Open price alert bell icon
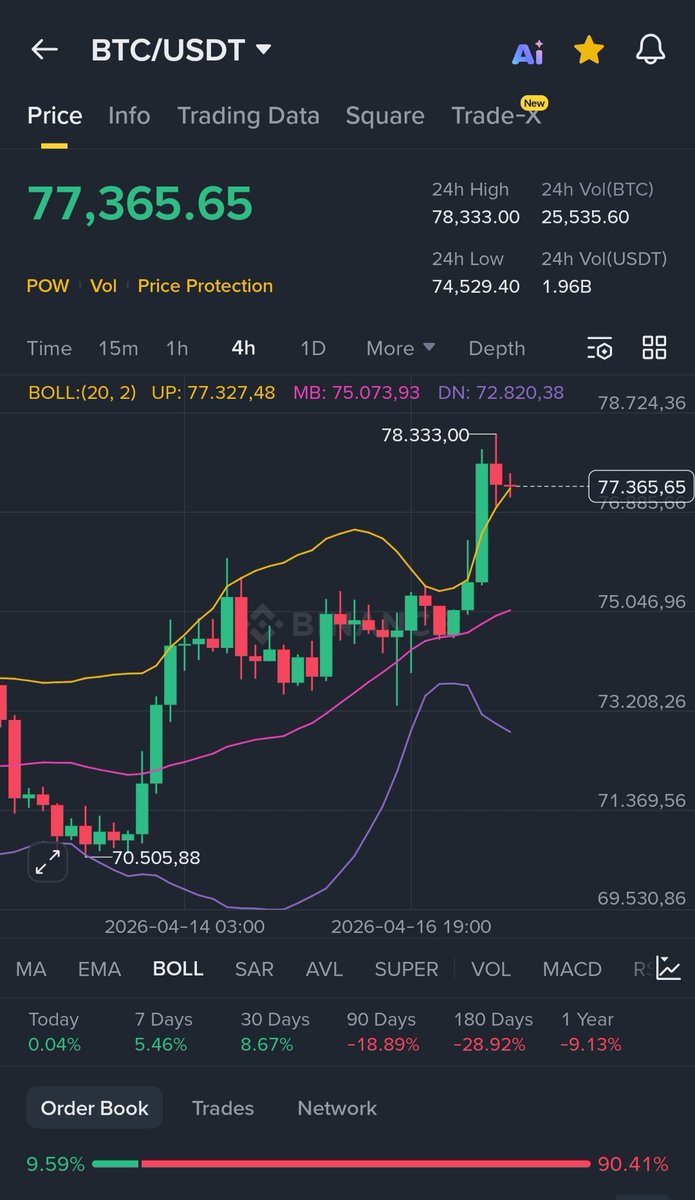The image size is (695, 1200). 650,50
